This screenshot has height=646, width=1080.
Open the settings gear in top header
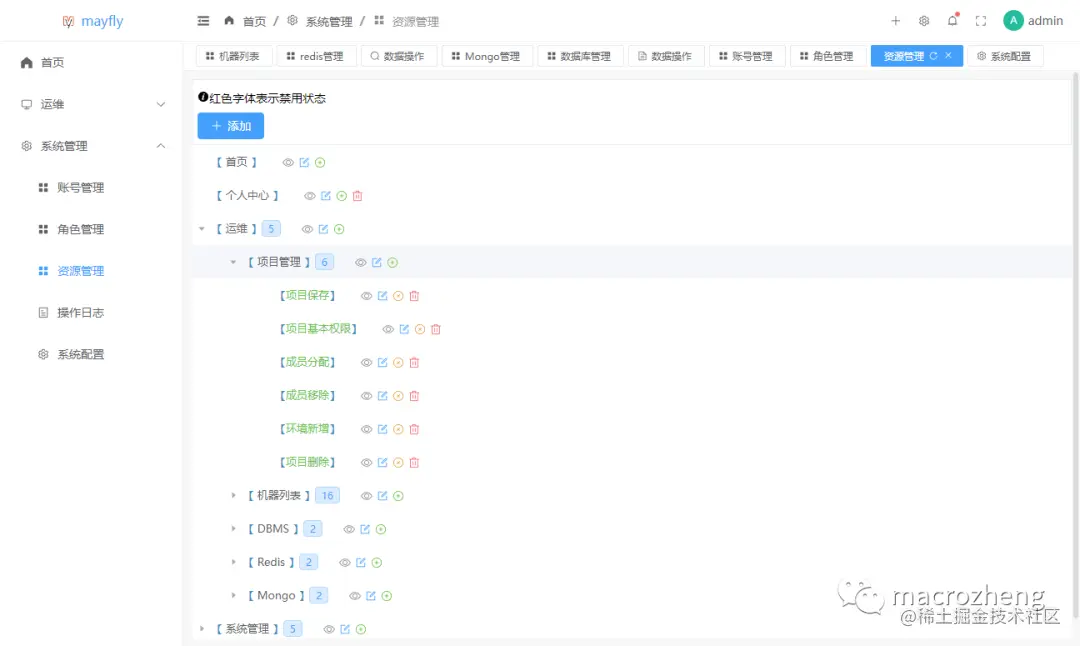tap(924, 21)
